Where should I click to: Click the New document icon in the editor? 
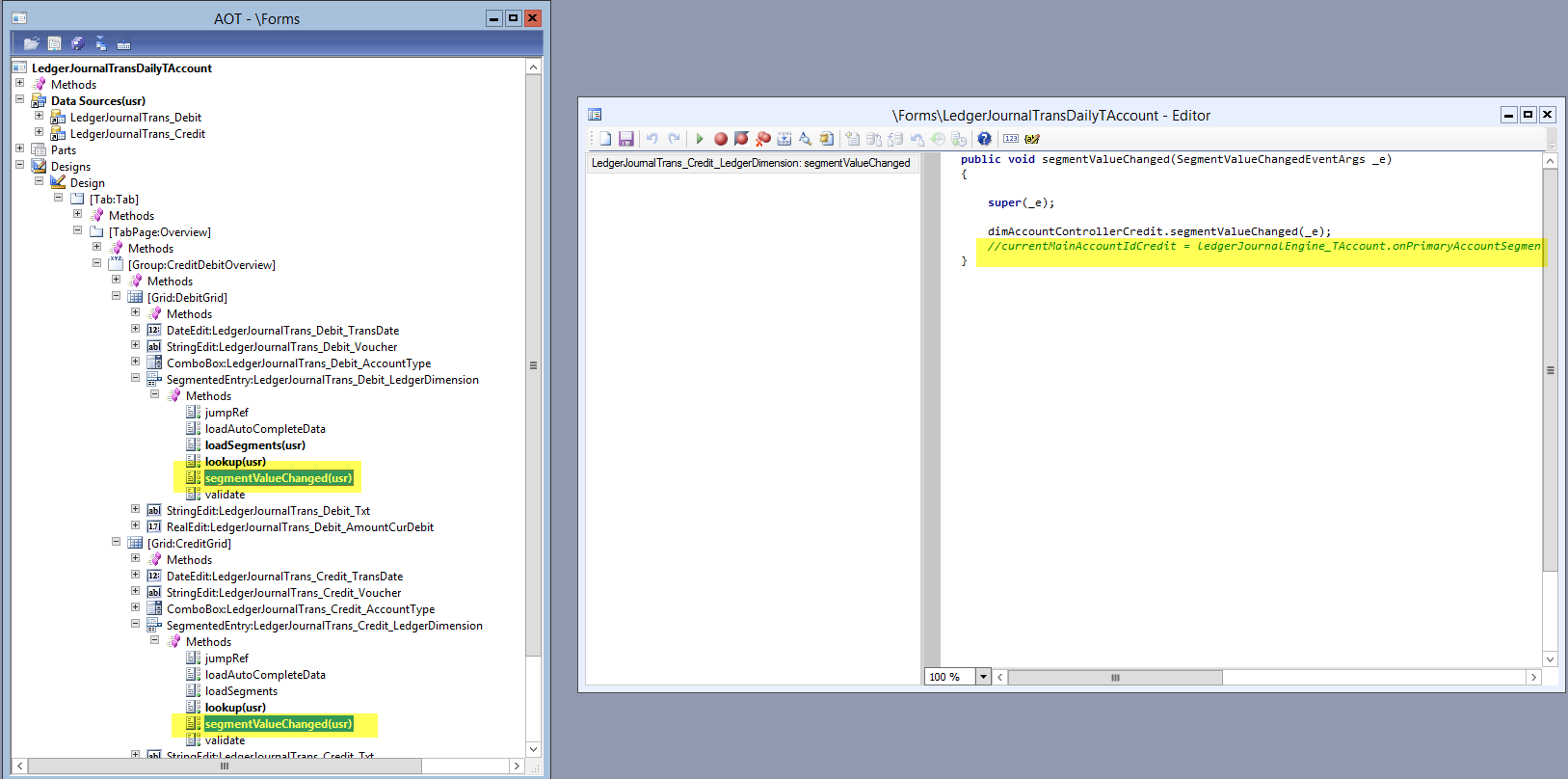(605, 139)
